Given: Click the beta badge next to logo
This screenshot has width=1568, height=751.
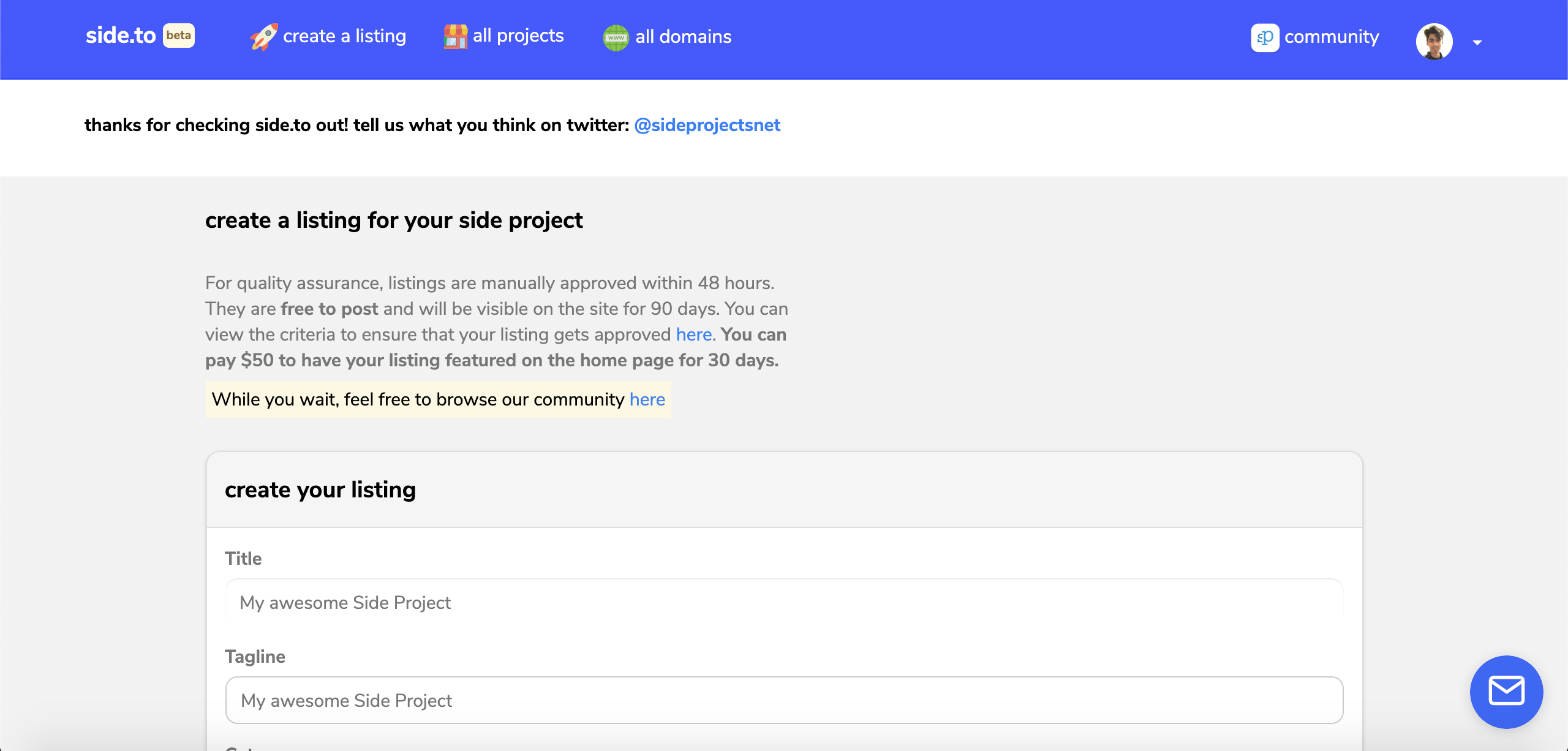Looking at the screenshot, I should [x=179, y=36].
